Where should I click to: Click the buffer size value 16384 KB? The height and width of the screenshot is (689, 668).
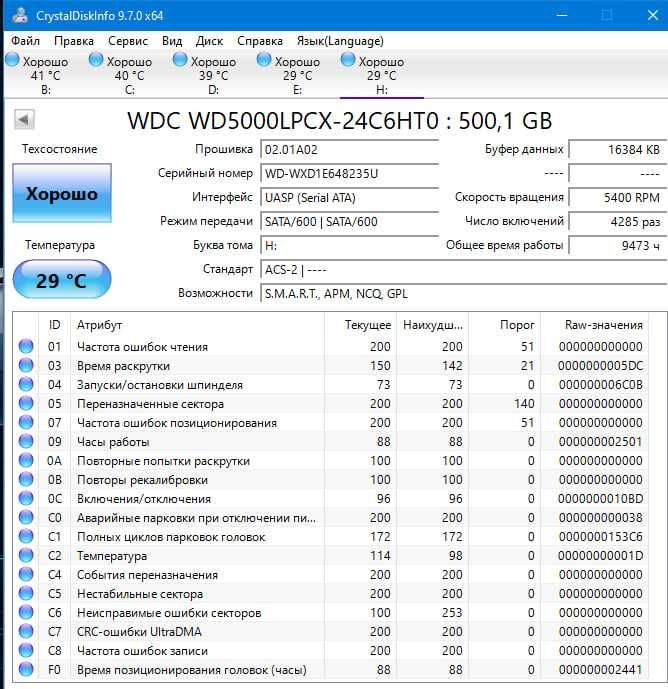click(618, 150)
